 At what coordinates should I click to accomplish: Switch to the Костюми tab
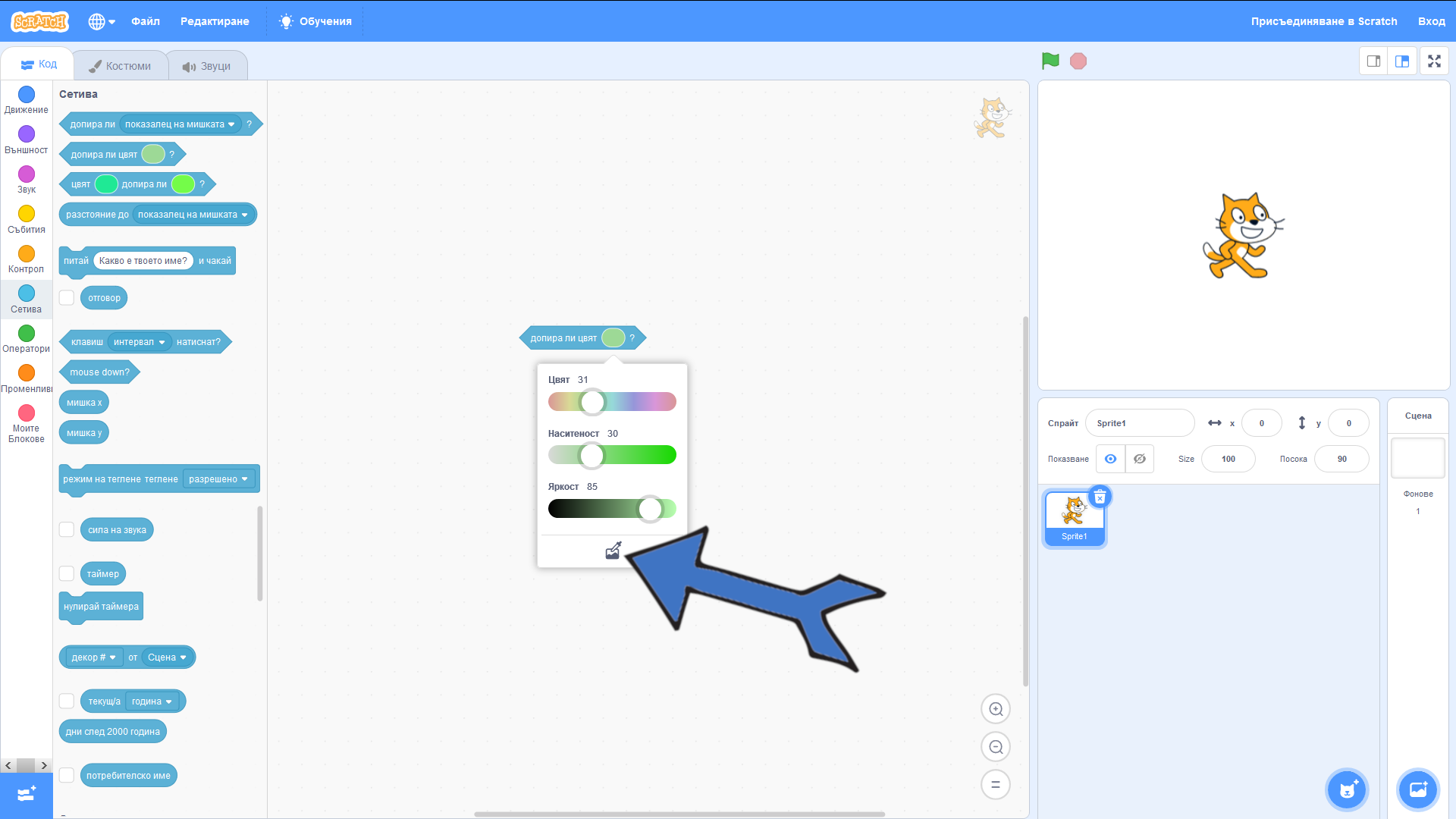coord(121,66)
